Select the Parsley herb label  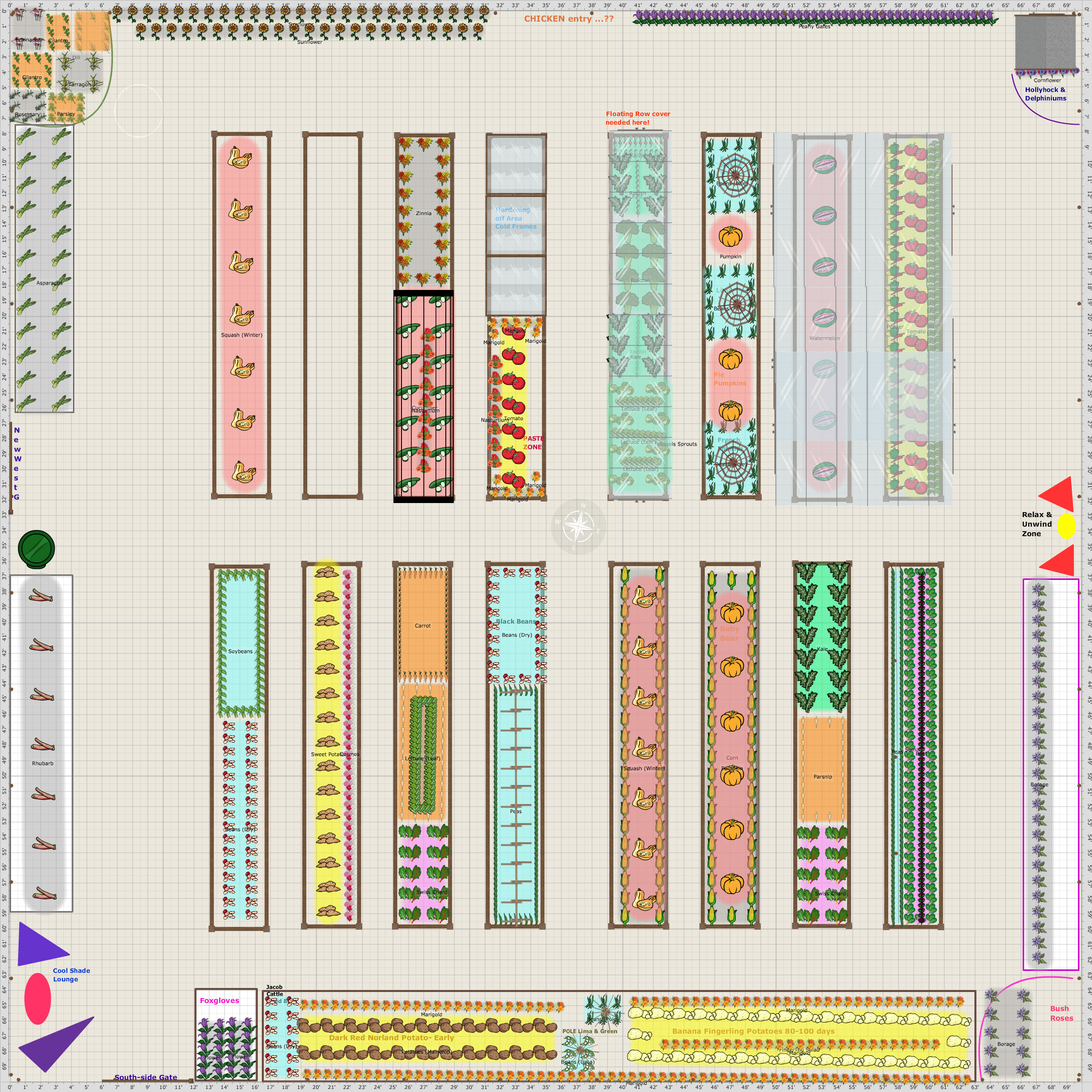coord(65,114)
